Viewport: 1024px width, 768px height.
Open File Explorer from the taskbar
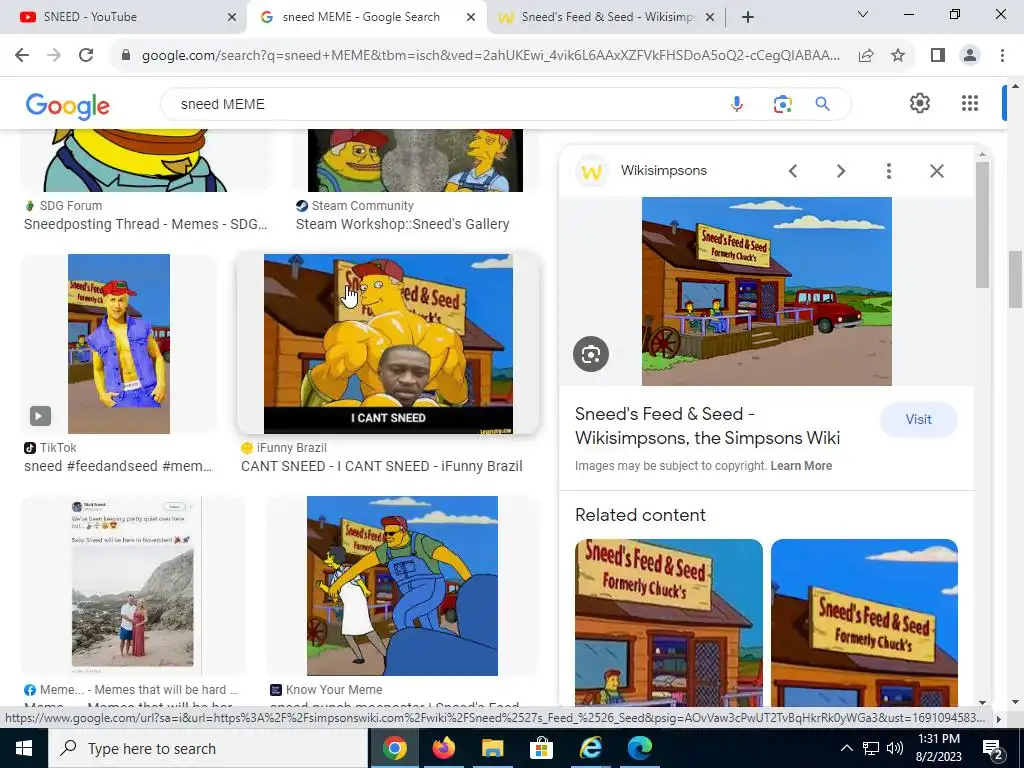point(492,748)
